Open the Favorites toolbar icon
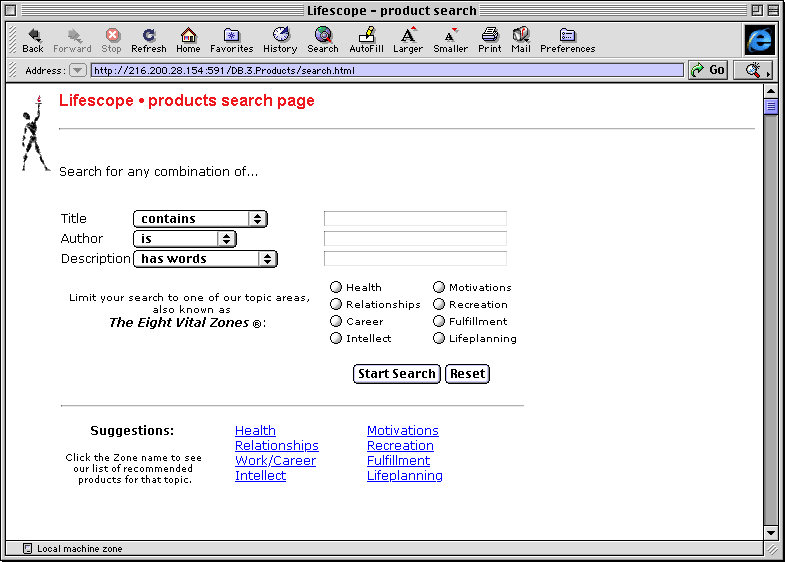The height and width of the screenshot is (562, 785). [231, 40]
